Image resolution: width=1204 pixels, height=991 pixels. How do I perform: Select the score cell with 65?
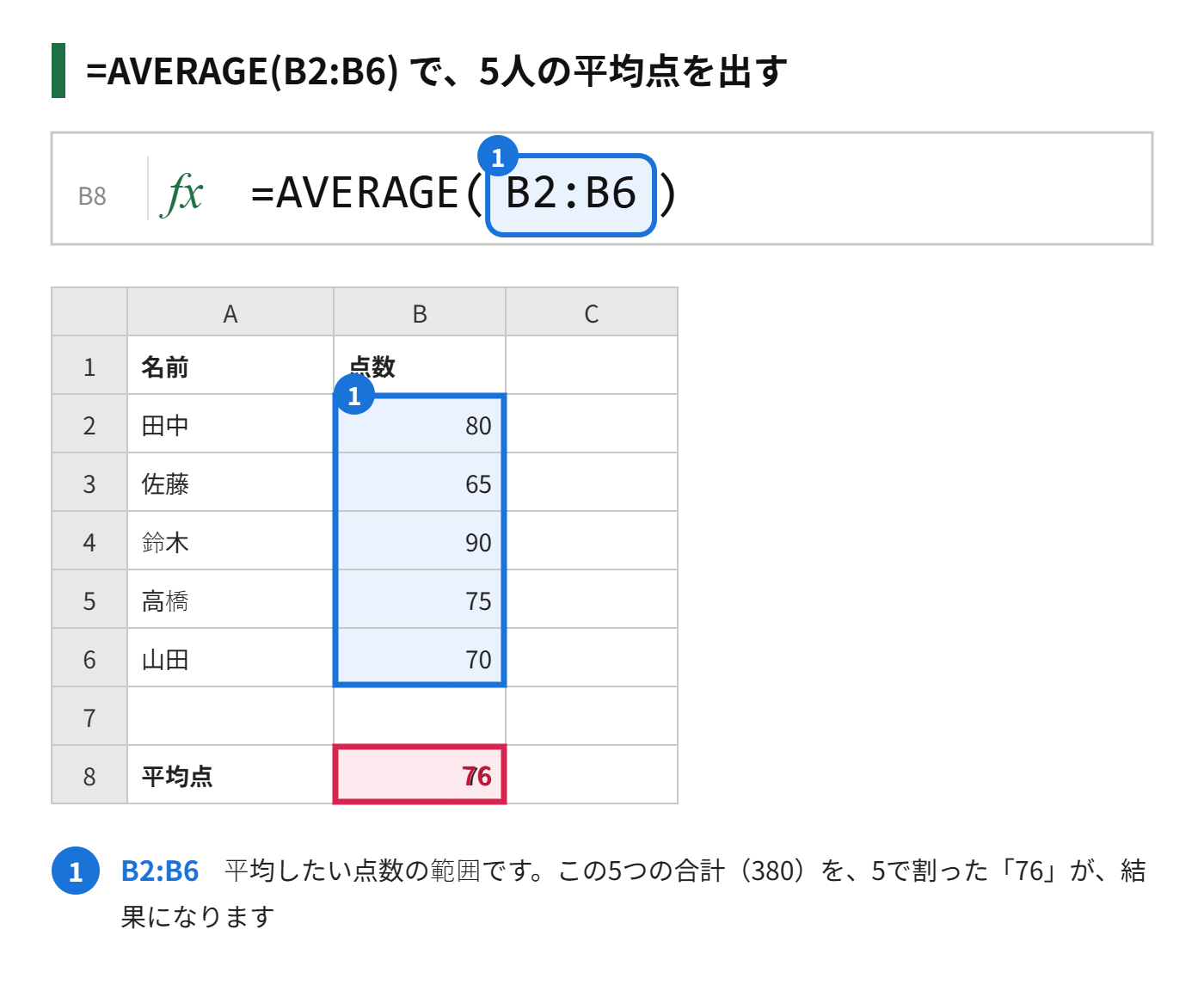click(420, 483)
